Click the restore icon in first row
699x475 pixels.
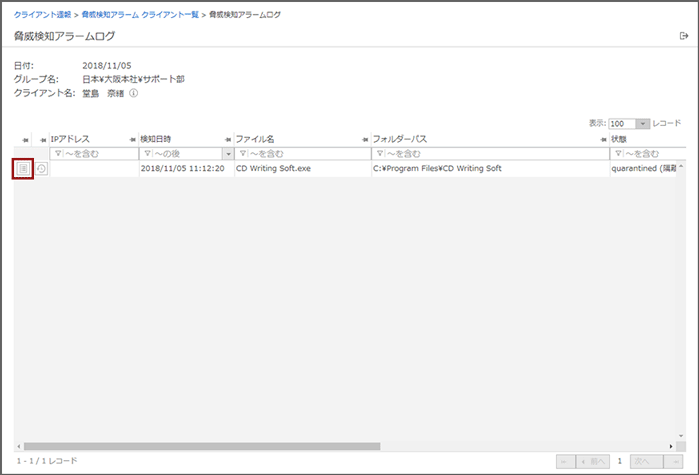pyautogui.click(x=41, y=169)
